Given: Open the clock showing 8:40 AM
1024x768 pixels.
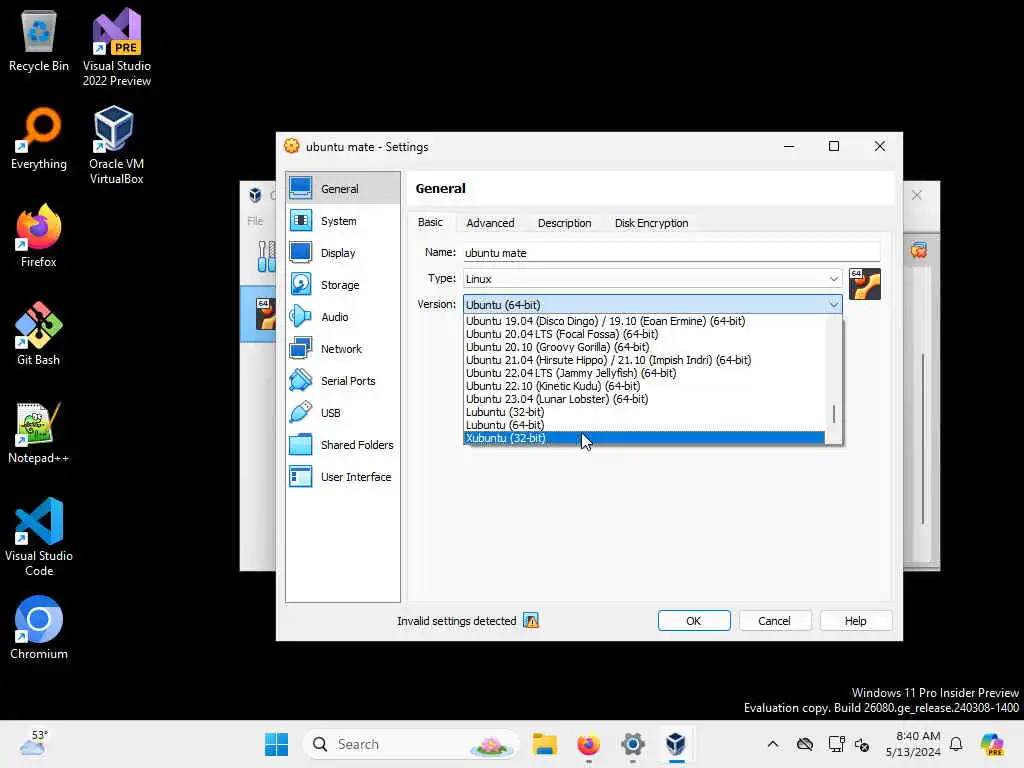Looking at the screenshot, I should point(913,744).
